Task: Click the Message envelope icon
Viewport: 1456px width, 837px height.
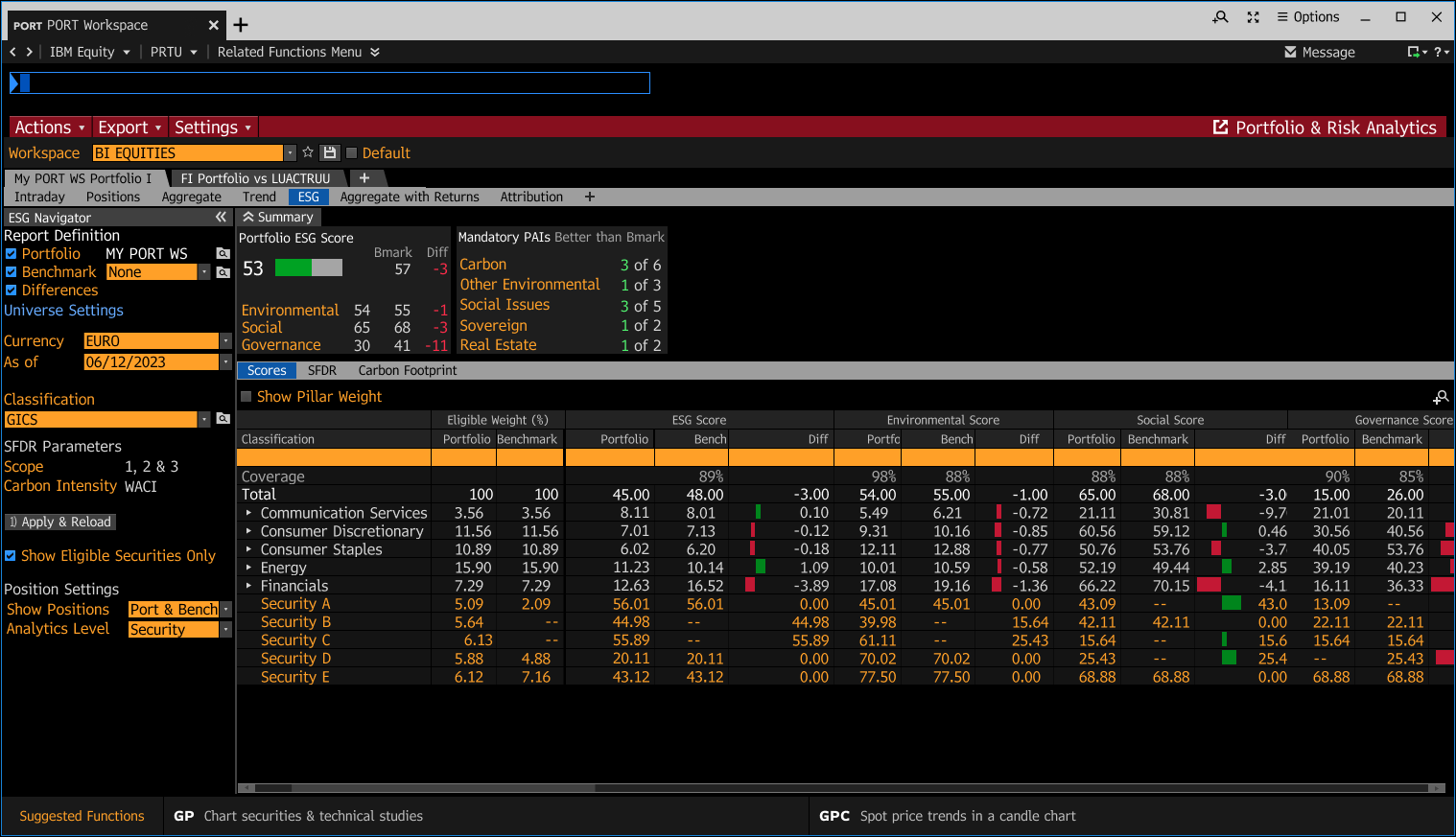Action: tap(1290, 52)
